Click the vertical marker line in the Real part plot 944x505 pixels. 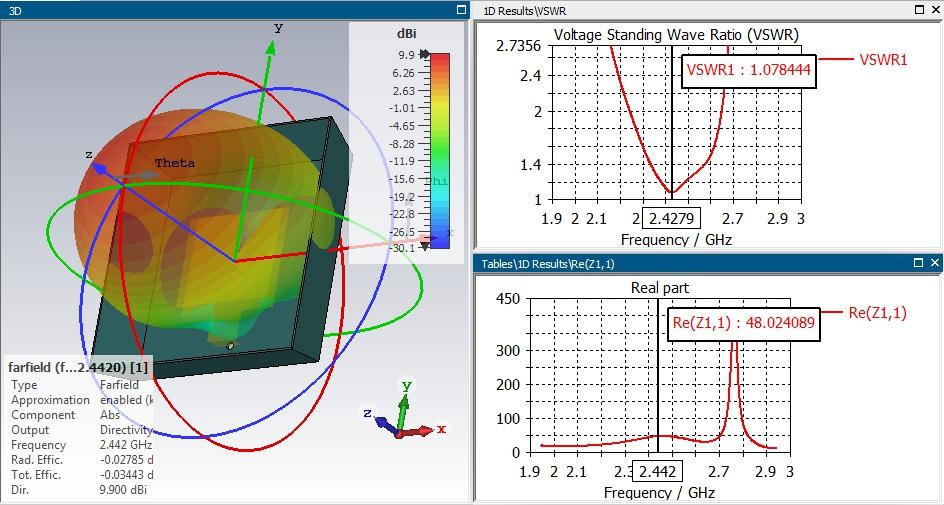pyautogui.click(x=657, y=376)
